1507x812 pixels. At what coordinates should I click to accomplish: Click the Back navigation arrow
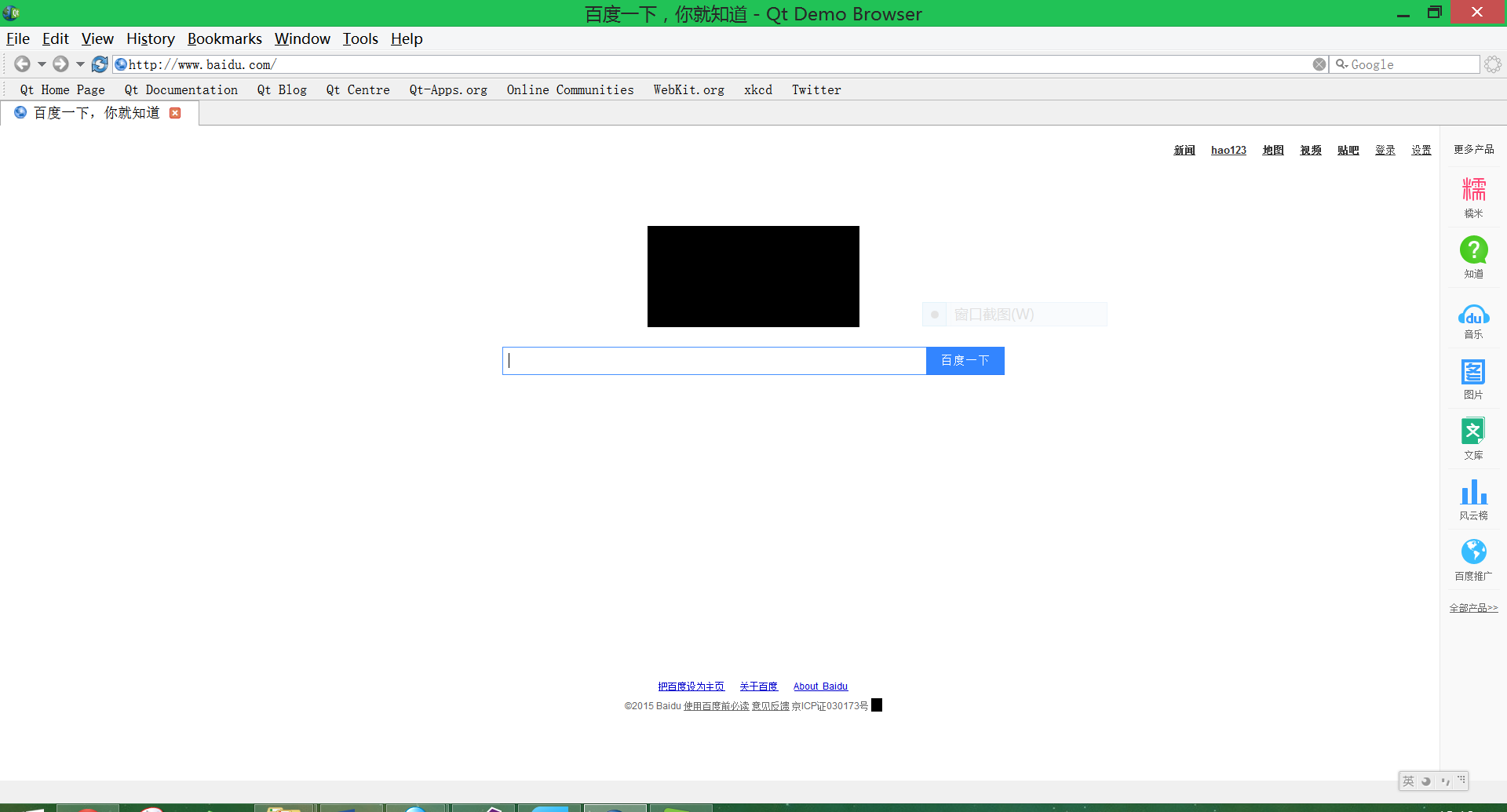[x=22, y=64]
